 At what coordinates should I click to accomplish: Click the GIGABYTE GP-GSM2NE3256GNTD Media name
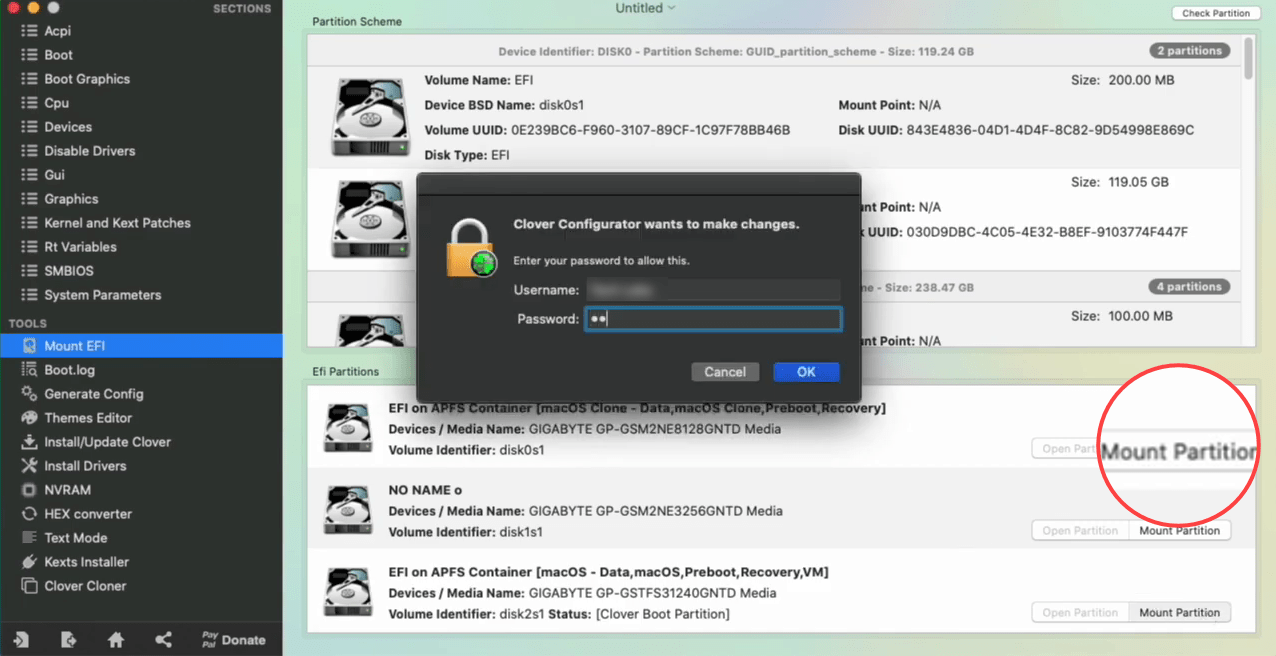pos(656,511)
